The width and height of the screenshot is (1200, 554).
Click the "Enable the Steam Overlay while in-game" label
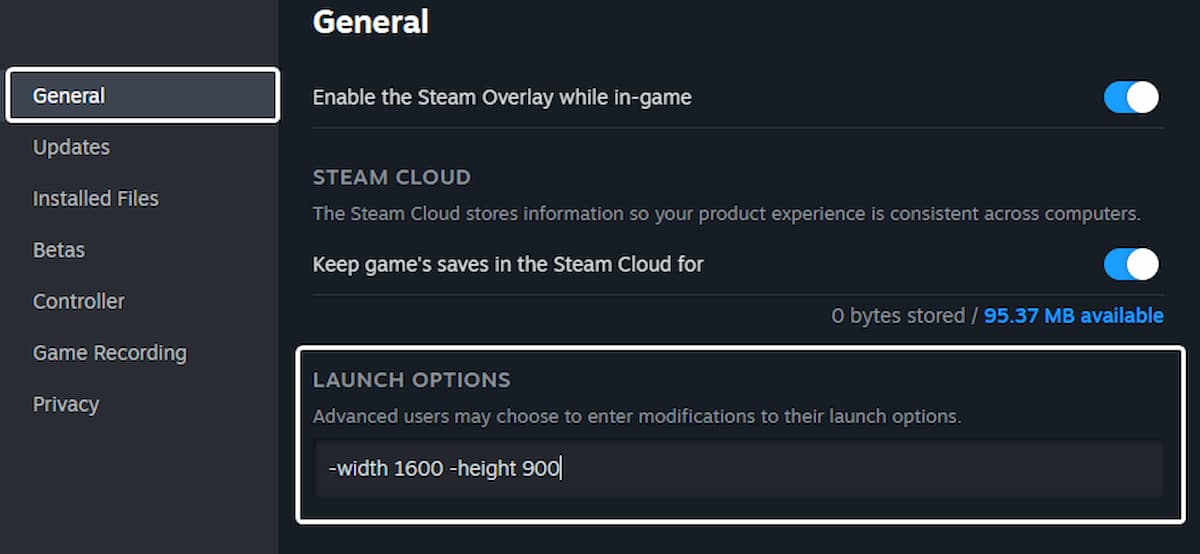point(502,98)
